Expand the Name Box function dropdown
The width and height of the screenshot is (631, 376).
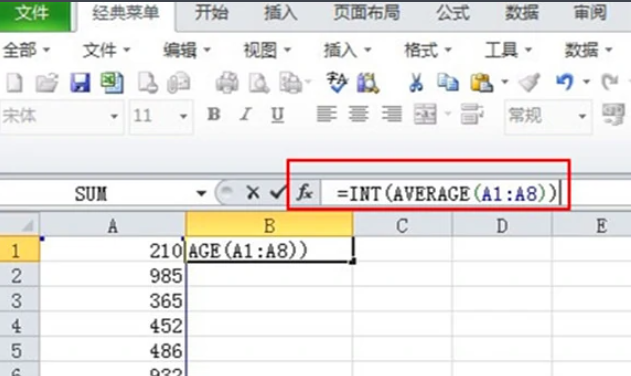tap(201, 194)
